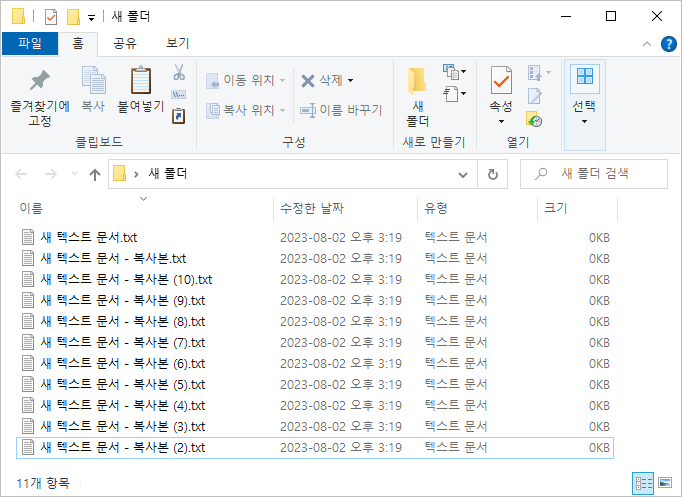Image resolution: width=682 pixels, height=497 pixels.
Task: Click the scissors Cut icon
Action: pos(179,73)
